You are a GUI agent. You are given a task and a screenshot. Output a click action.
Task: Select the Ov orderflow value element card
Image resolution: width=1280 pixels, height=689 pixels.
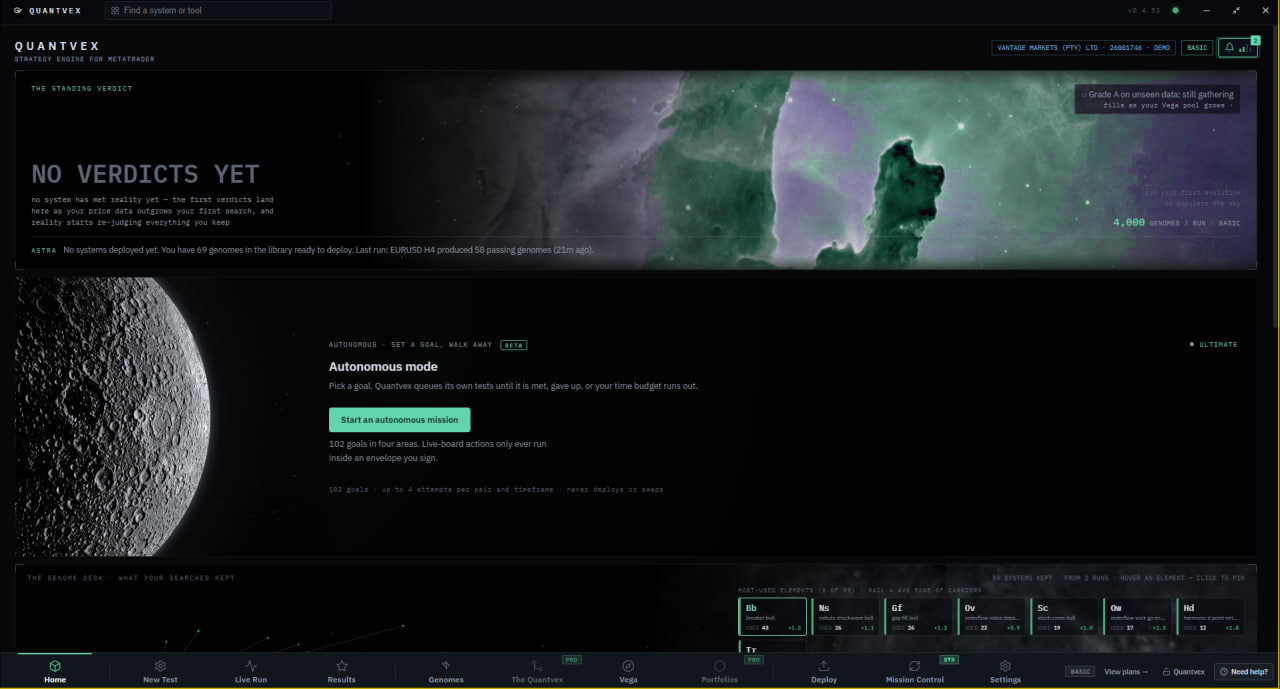(992, 617)
